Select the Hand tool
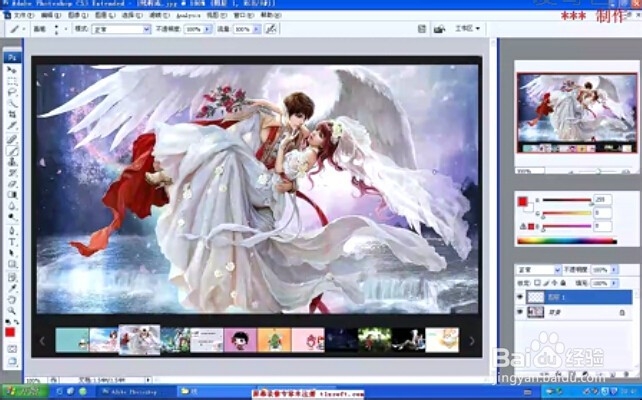Screen dimensions: 642x400 click(12, 299)
